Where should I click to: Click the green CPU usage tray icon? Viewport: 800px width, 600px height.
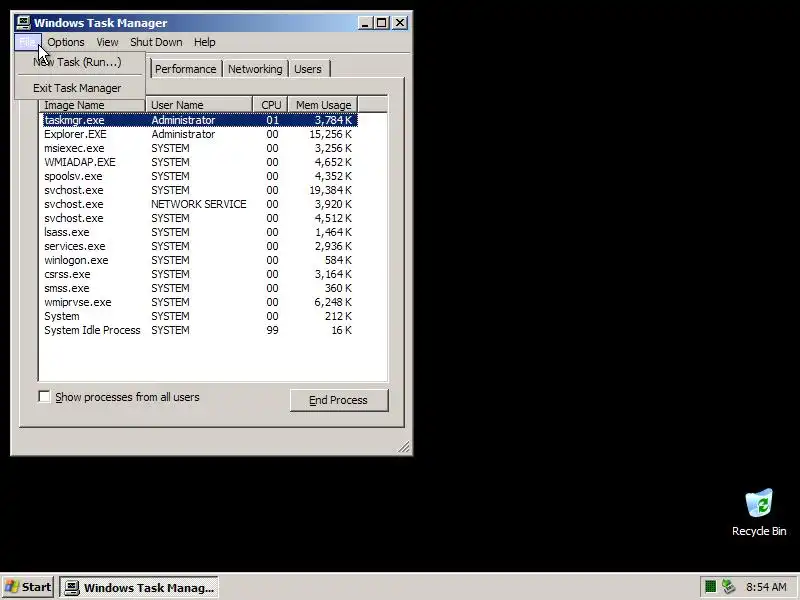[x=710, y=587]
